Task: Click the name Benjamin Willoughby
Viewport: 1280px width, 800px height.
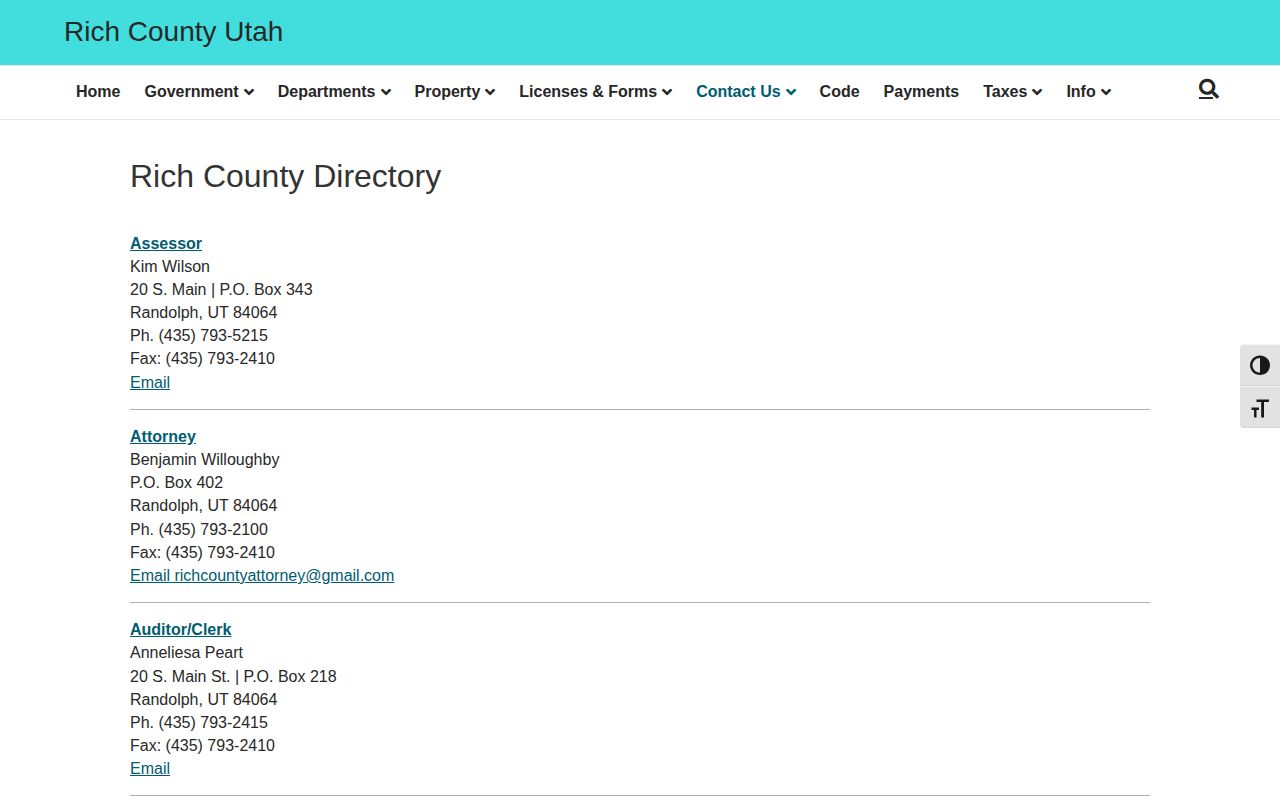Action: point(205,459)
